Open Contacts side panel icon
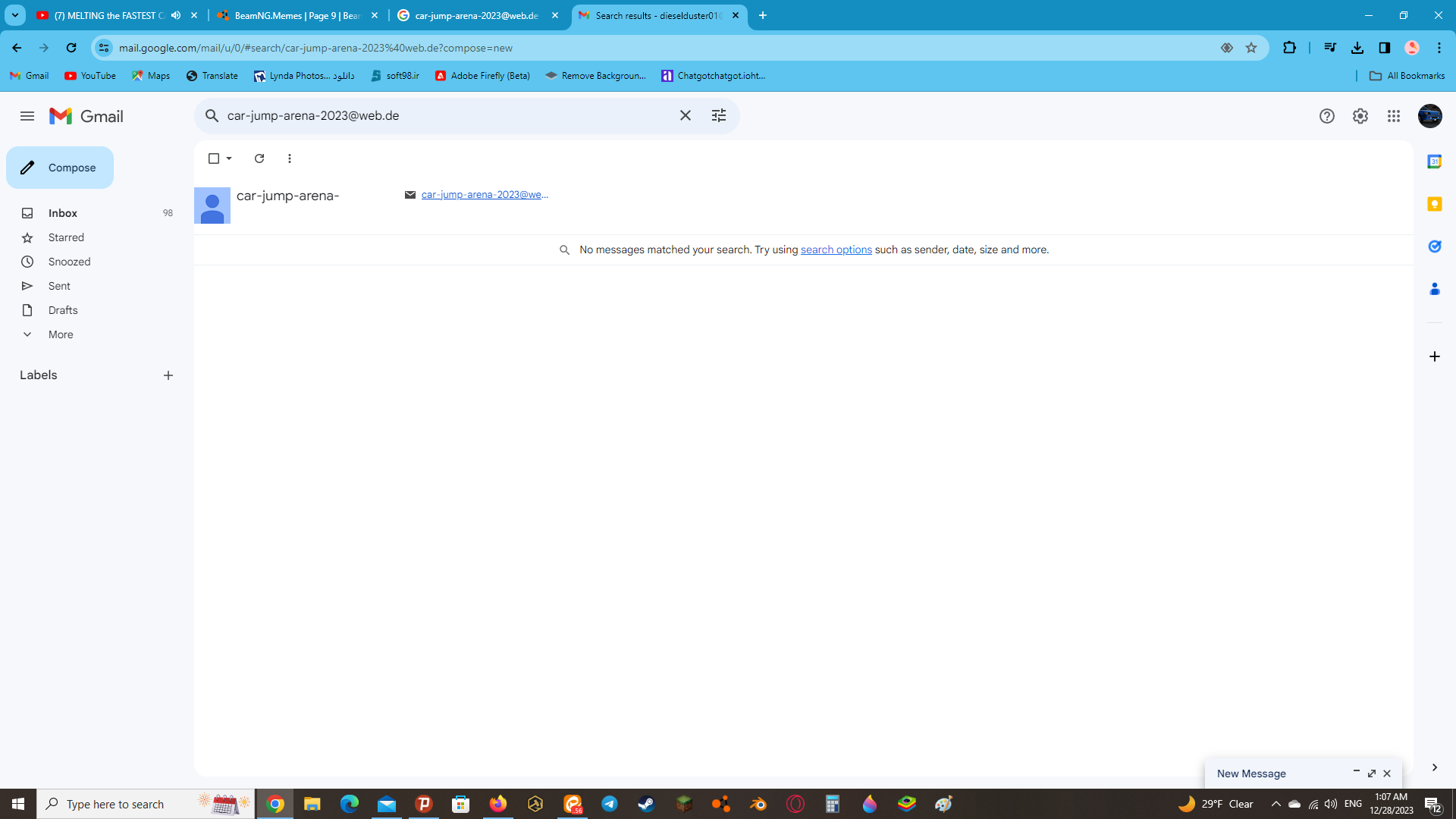Screen dimensions: 1456x819 [1434, 289]
